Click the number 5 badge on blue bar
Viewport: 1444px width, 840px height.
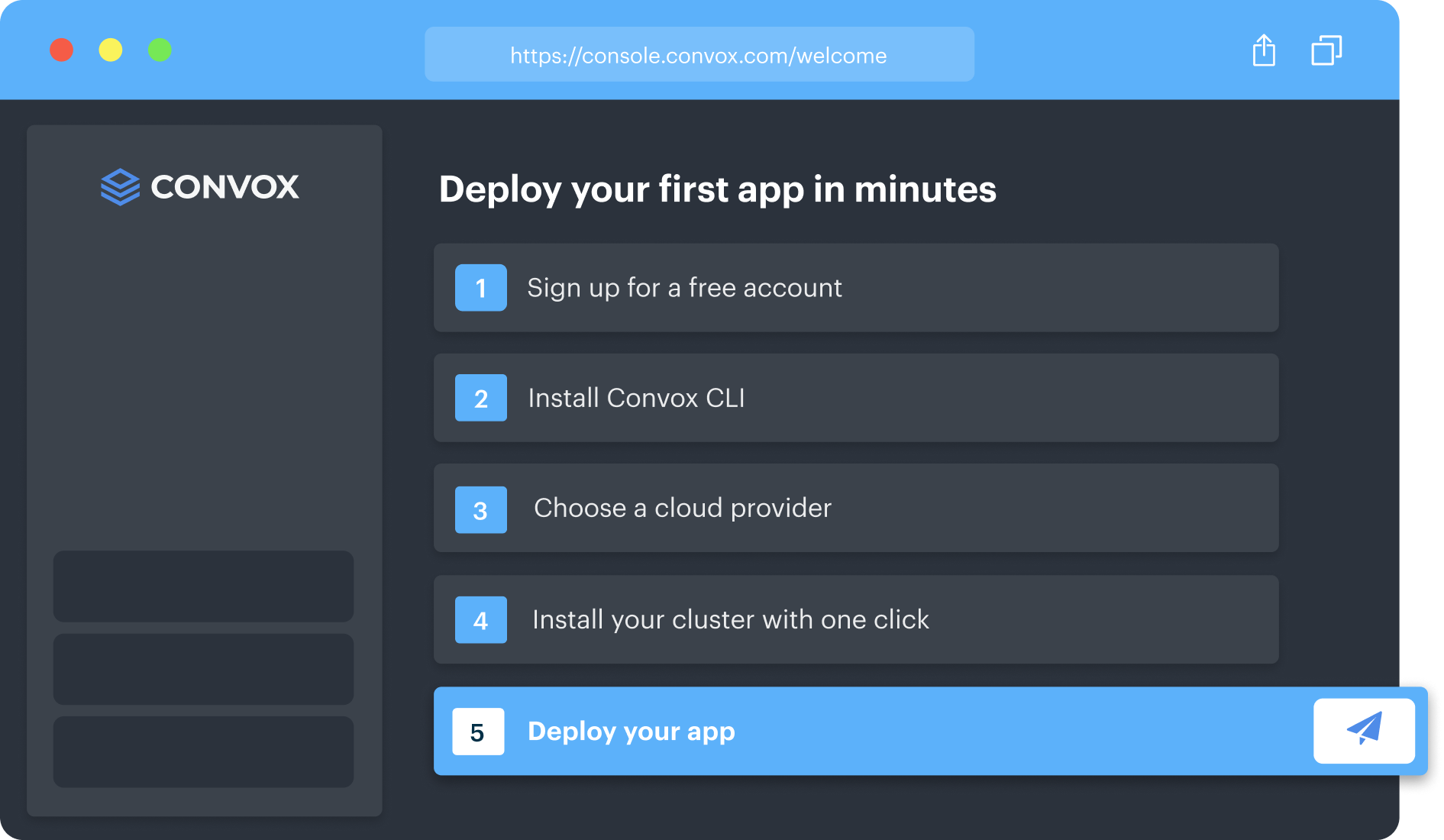[x=478, y=731]
